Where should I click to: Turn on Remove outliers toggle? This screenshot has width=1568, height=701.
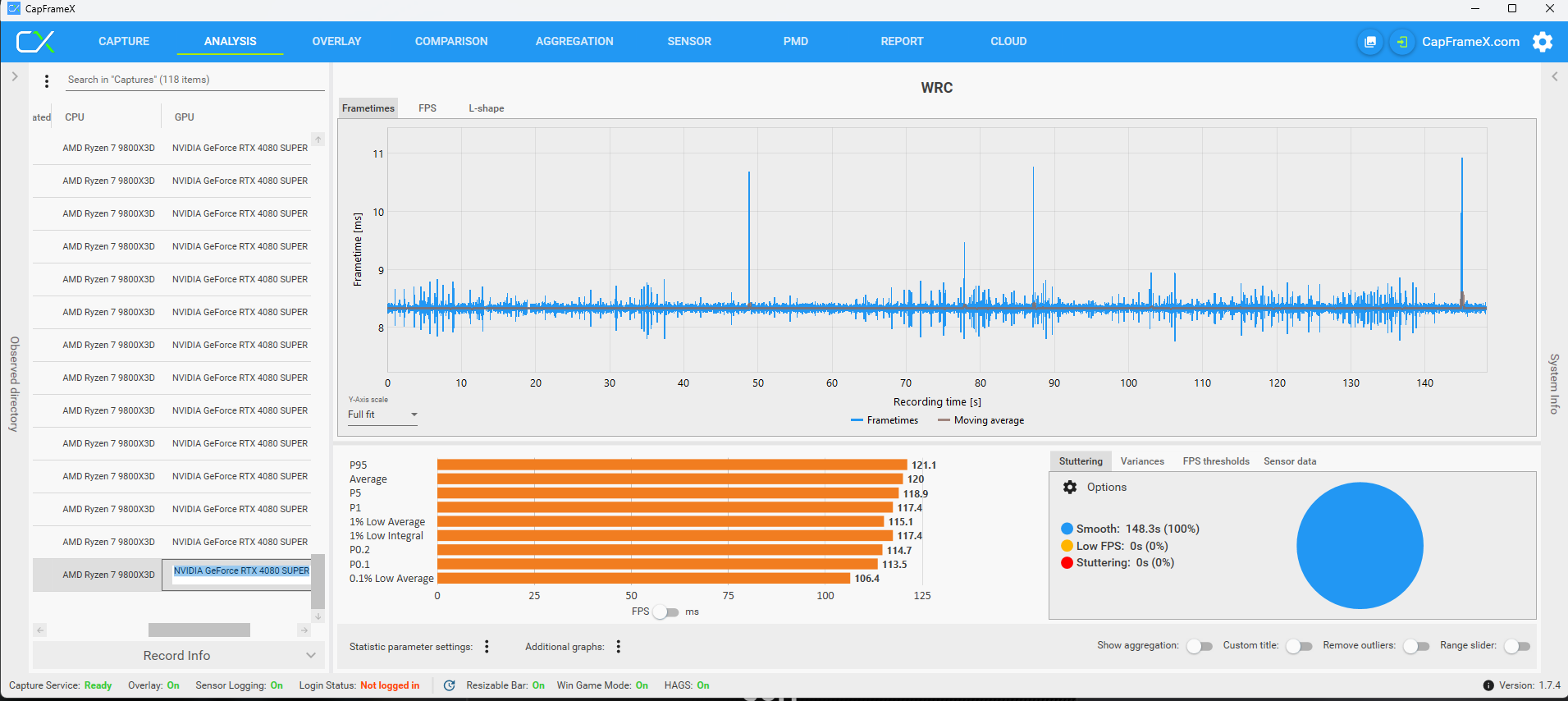click(x=1415, y=646)
